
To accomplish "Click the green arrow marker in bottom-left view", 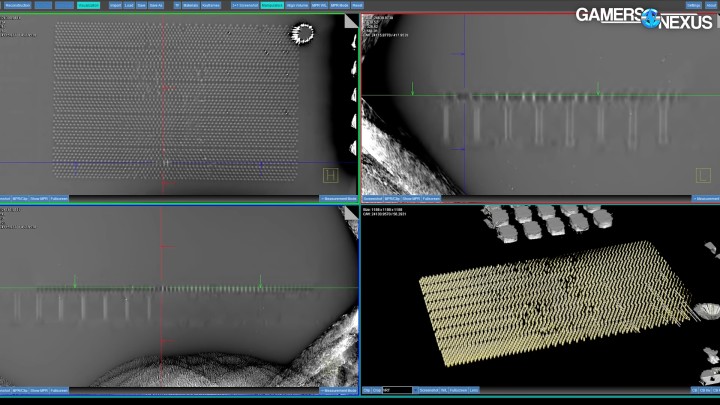I will coord(74,282).
